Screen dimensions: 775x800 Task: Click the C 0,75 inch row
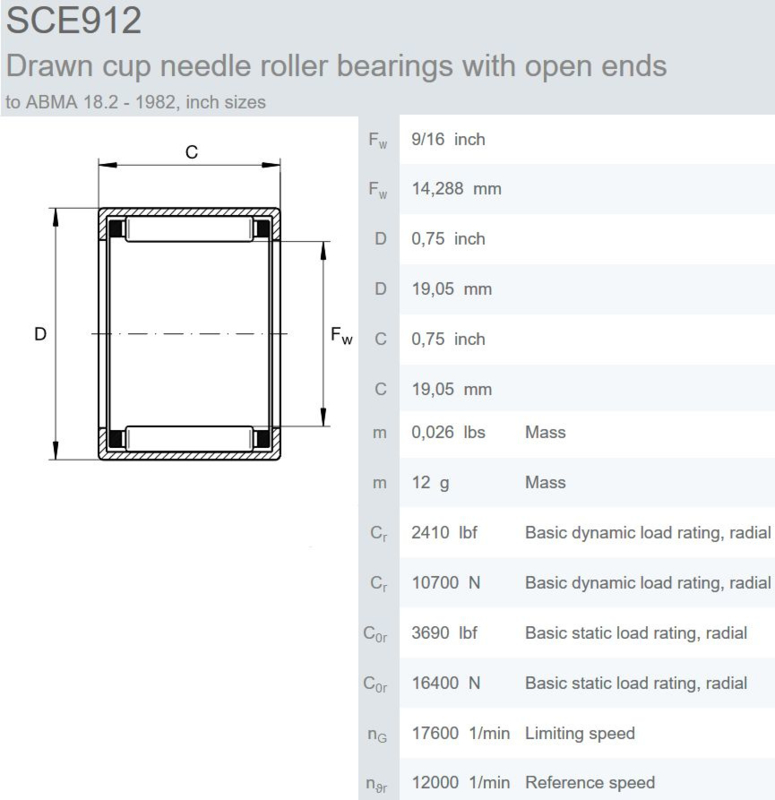[566, 339]
